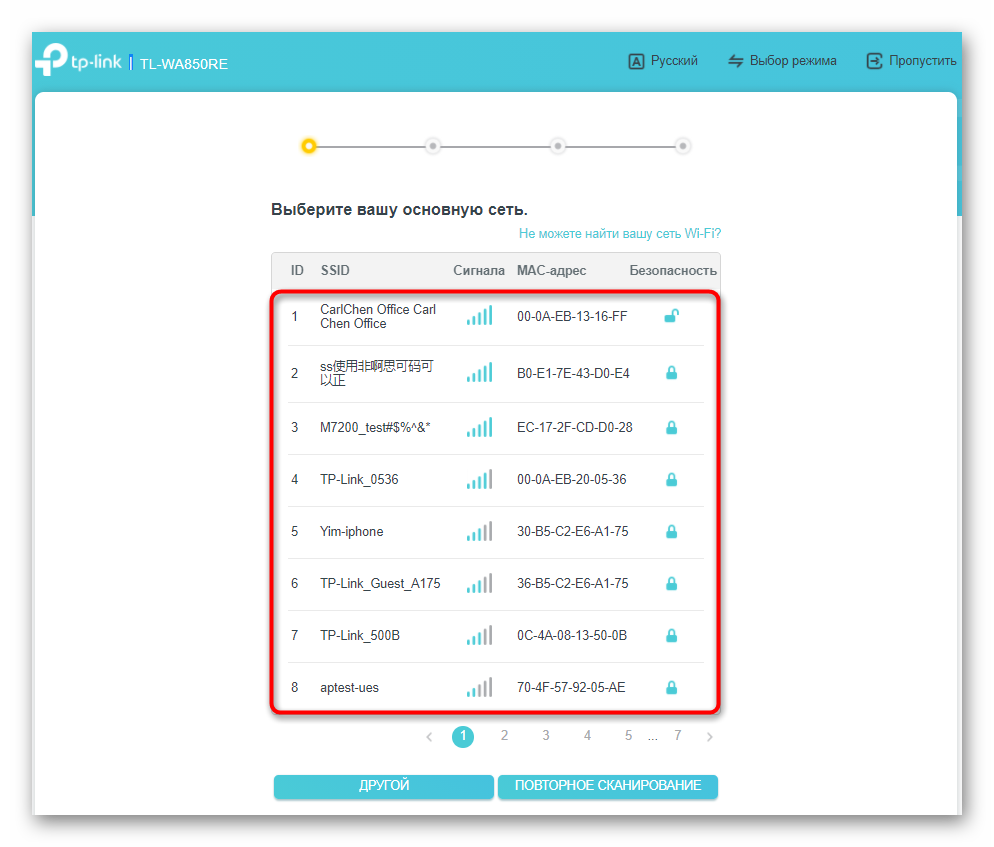The image size is (994, 847).
Task: Go to page 2 of networks
Action: pos(504,735)
